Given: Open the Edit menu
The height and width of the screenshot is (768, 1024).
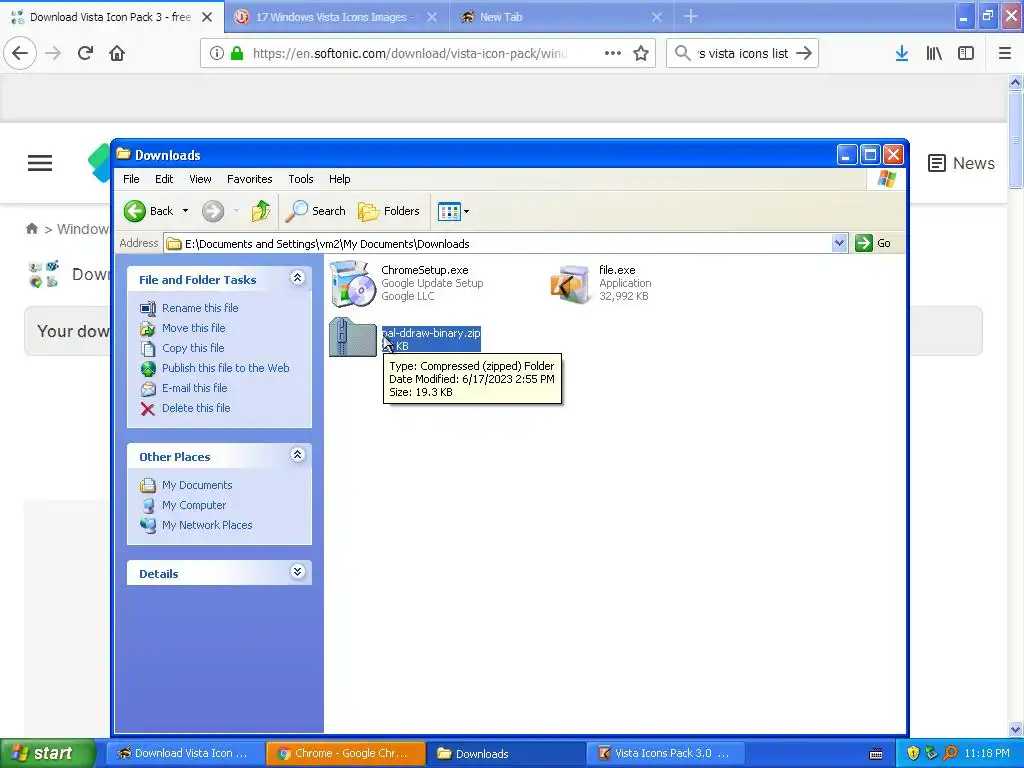Looking at the screenshot, I should 164,179.
